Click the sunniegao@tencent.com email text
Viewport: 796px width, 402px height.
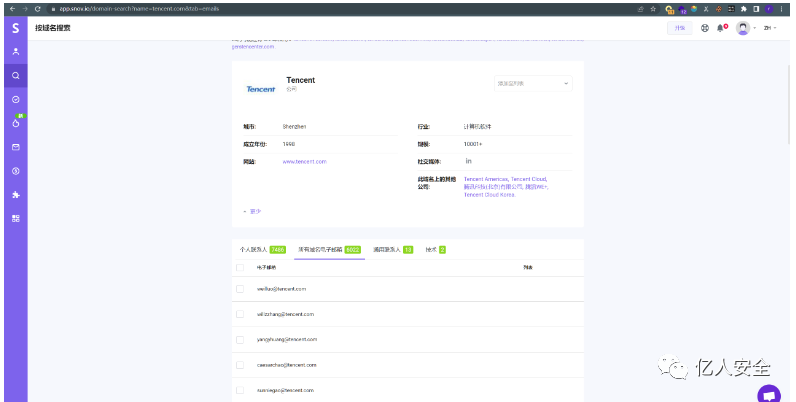pyautogui.click(x=285, y=390)
